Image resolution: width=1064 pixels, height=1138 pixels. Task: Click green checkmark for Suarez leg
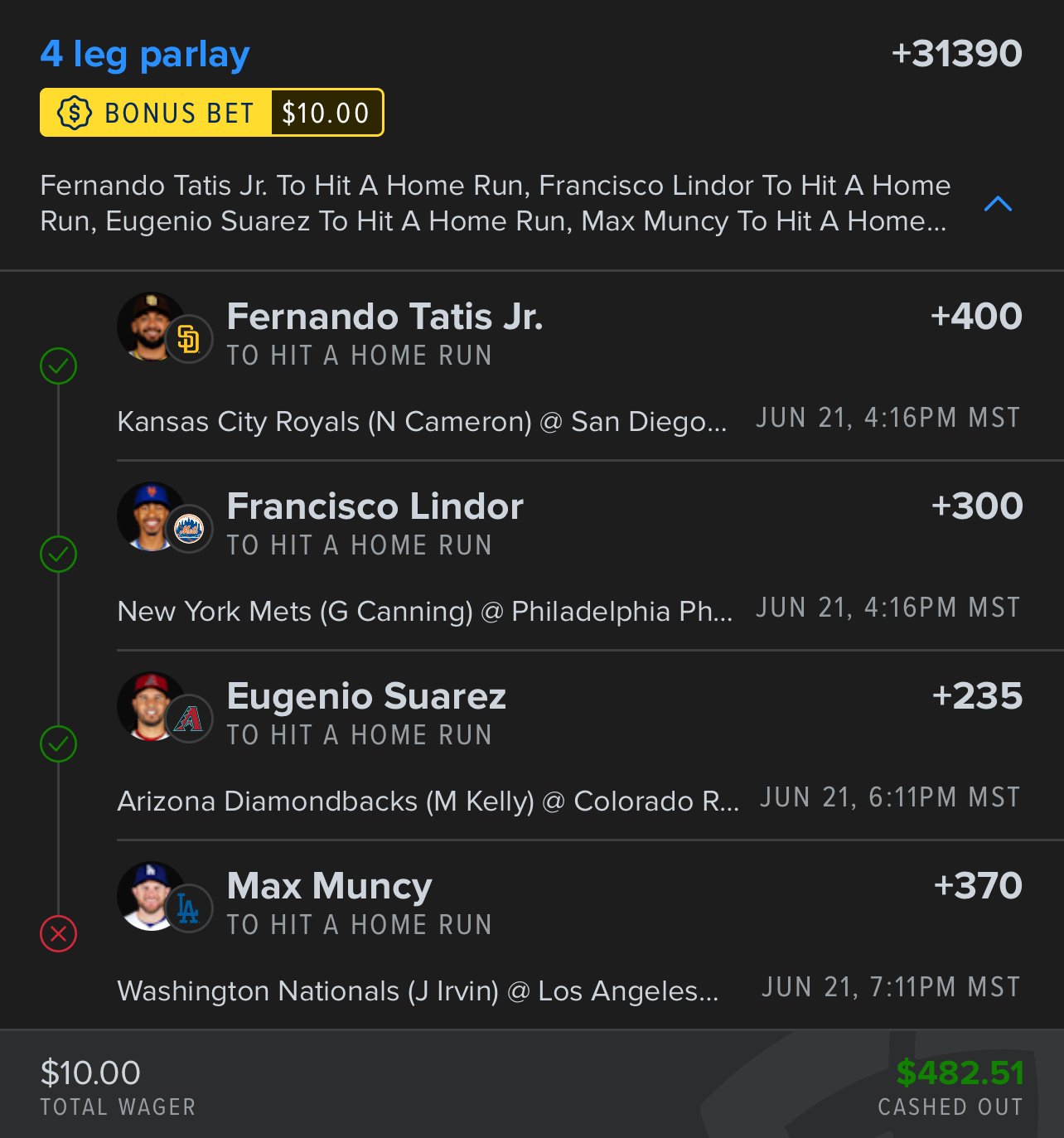59,744
